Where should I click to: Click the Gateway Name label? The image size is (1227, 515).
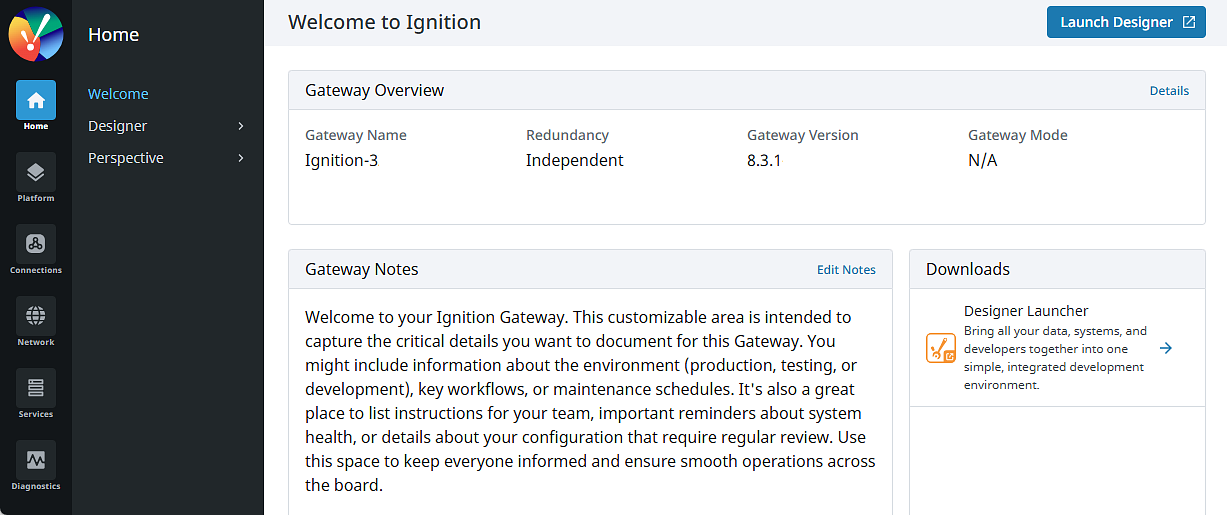[x=355, y=135]
